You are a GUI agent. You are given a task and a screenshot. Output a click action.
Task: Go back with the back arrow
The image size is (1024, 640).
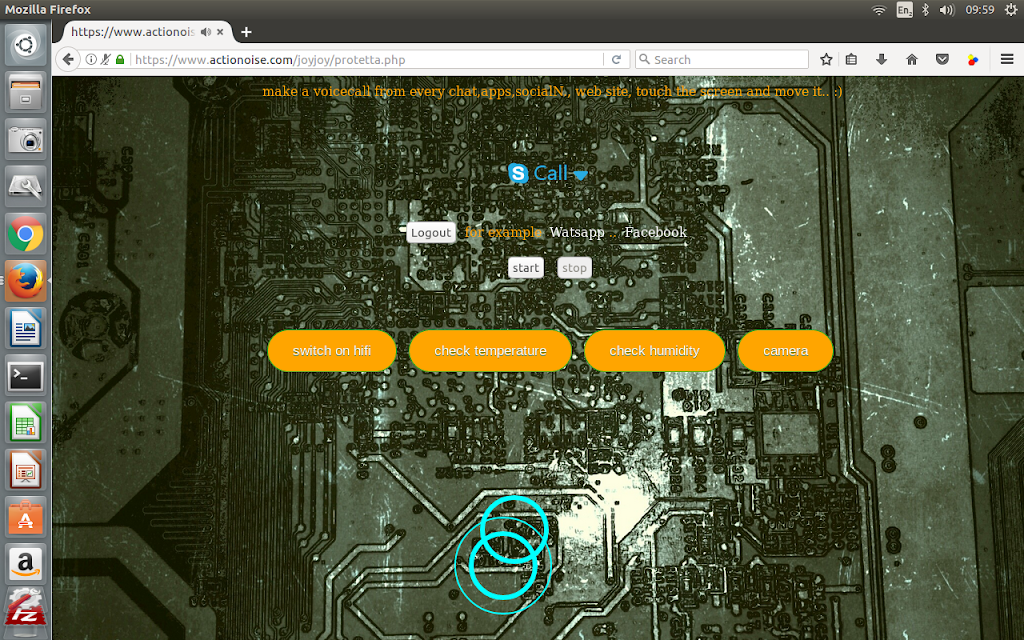tap(68, 59)
